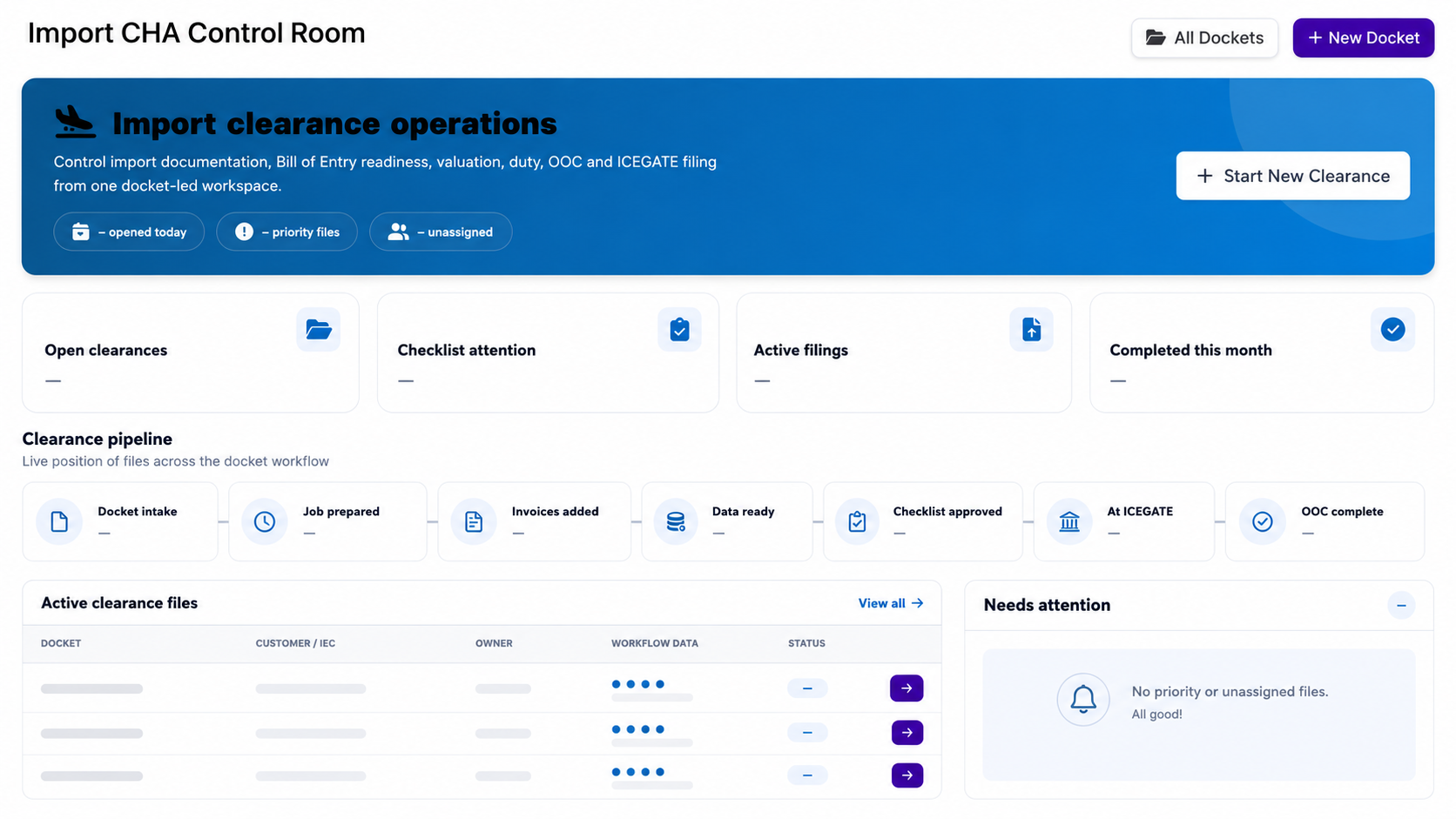Select the priority files chip
The width and height of the screenshot is (1456, 819).
(286, 232)
